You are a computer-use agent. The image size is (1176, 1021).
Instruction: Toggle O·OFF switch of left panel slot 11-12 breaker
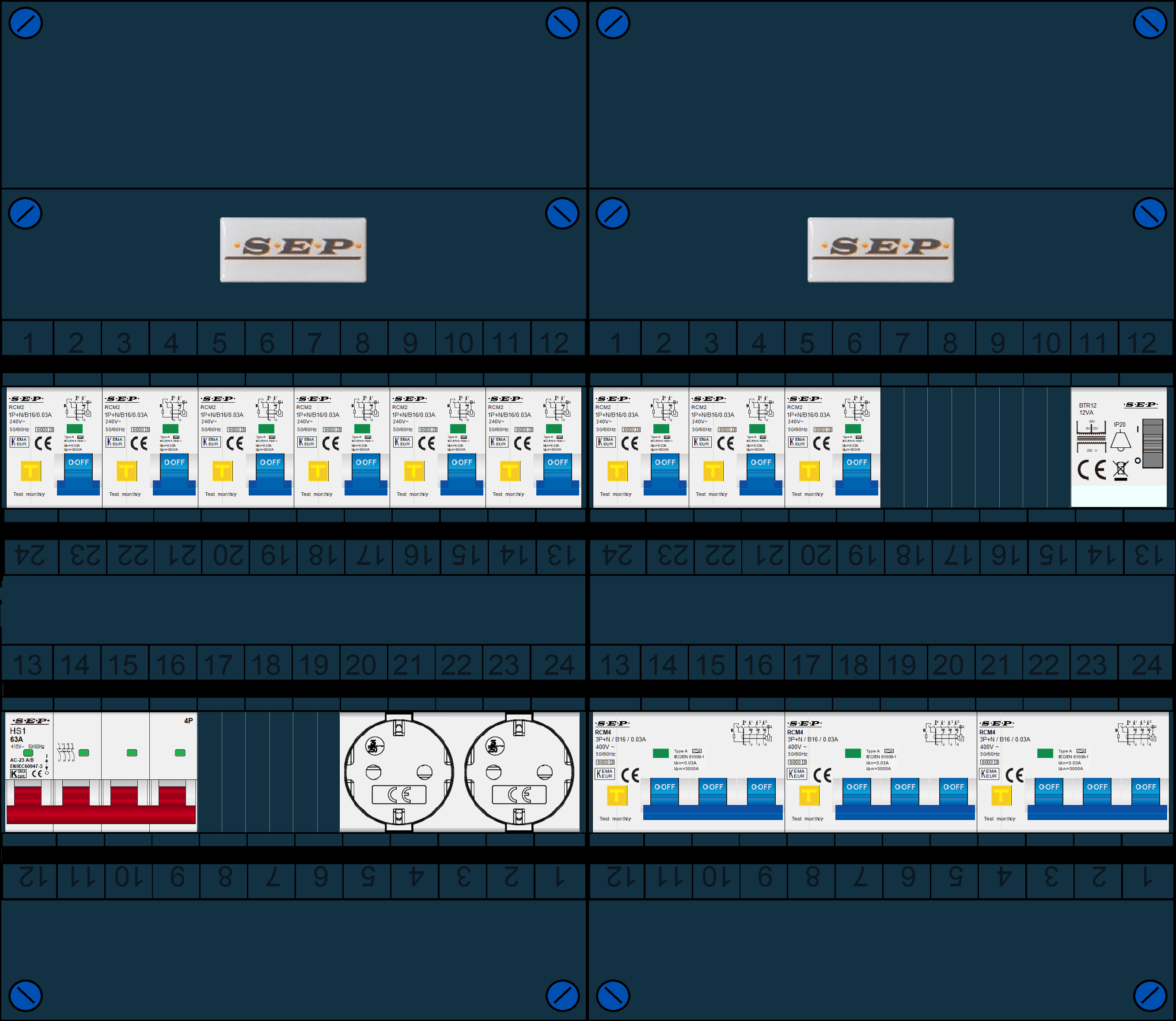click(557, 474)
